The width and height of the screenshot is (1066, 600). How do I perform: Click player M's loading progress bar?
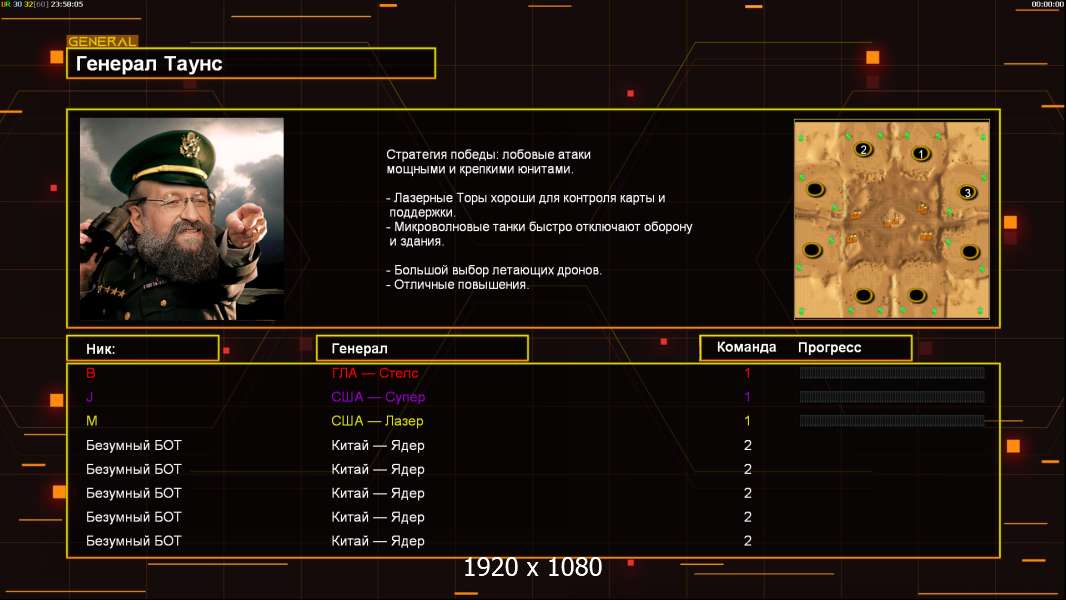891,421
